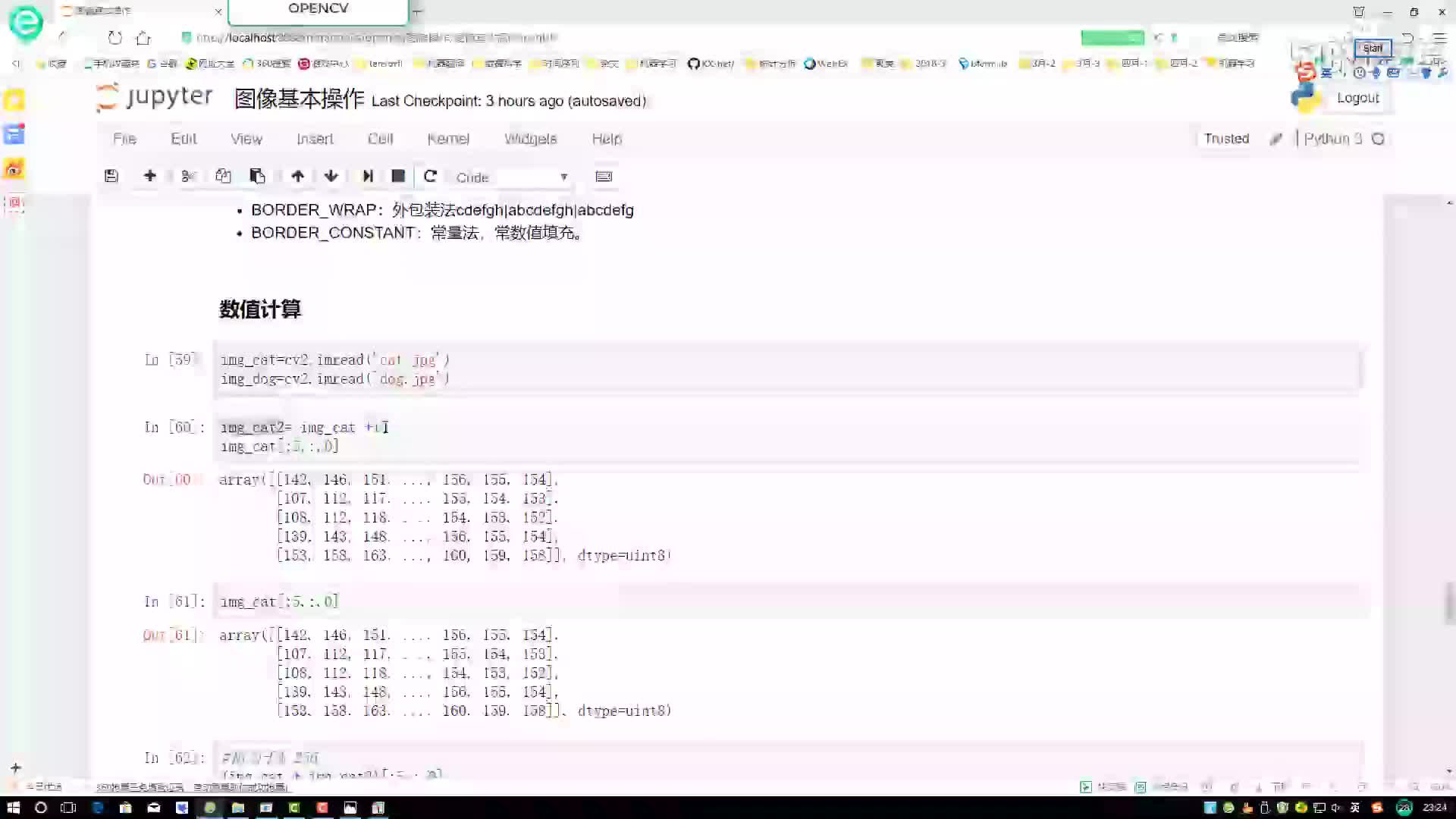Open the Help menu

pos(607,139)
